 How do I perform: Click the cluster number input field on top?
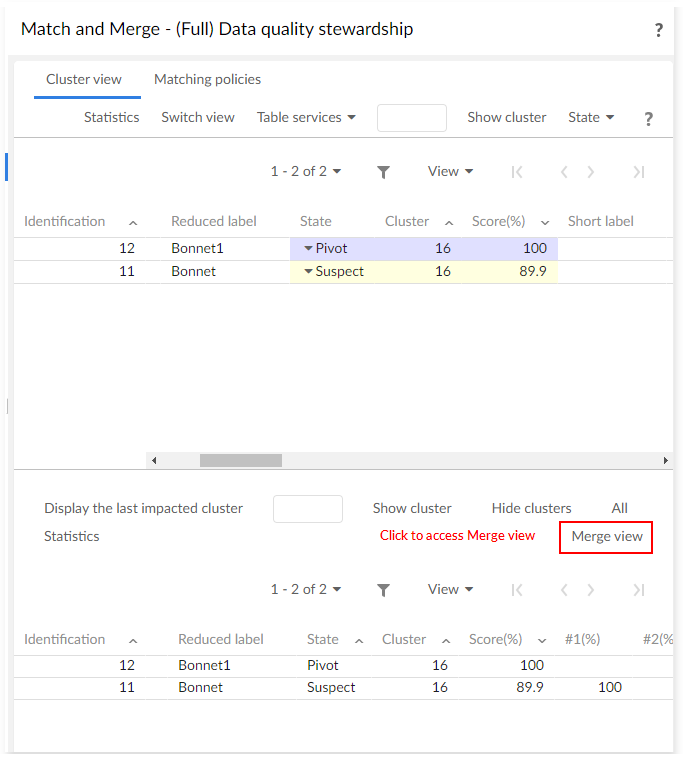click(411, 118)
